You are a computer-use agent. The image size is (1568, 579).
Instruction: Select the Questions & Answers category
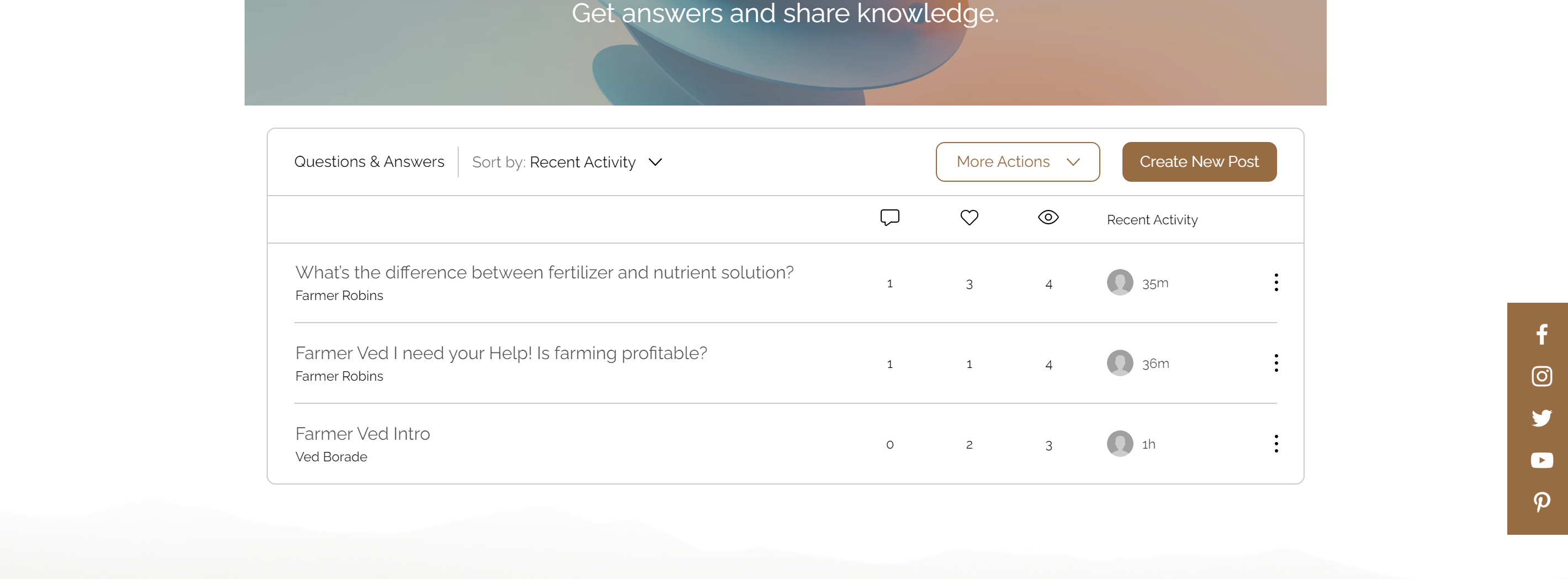tap(369, 162)
